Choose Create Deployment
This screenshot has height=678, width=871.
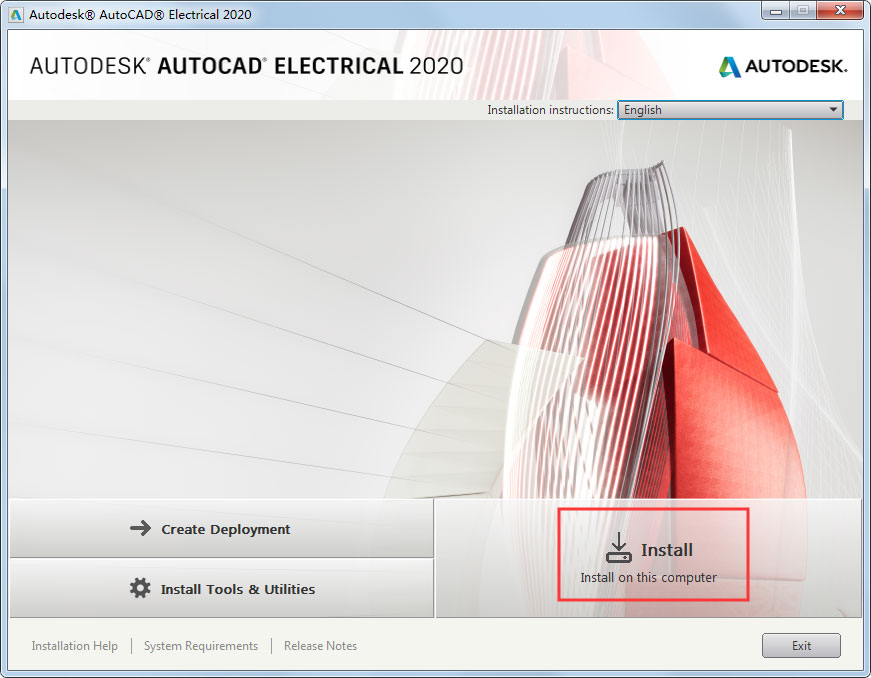222,528
